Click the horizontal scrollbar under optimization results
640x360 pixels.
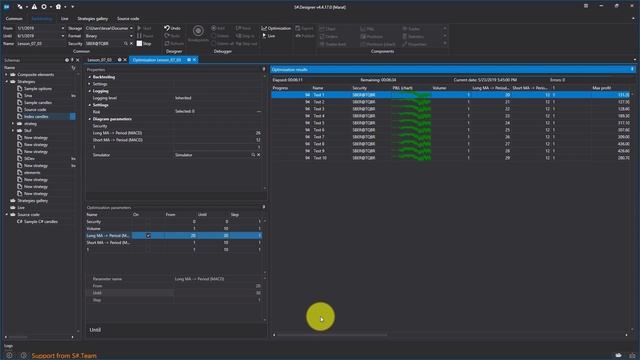(332, 335)
